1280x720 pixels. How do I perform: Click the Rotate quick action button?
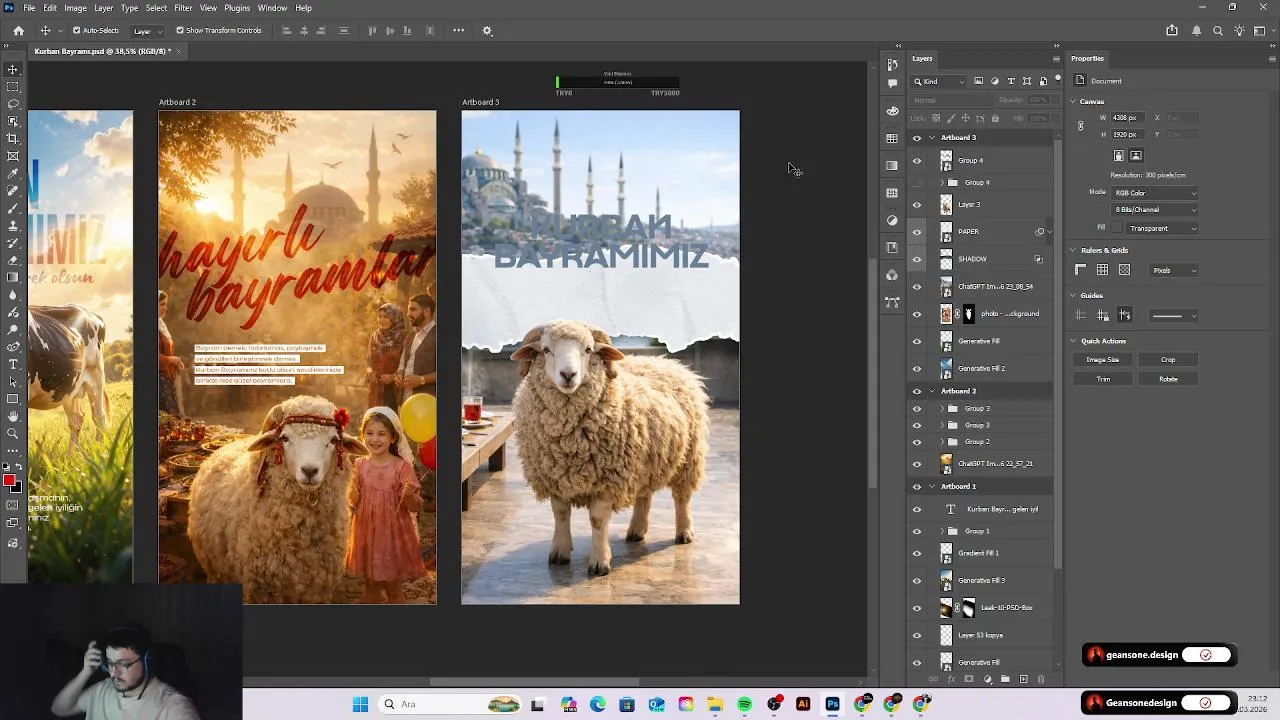click(1168, 379)
